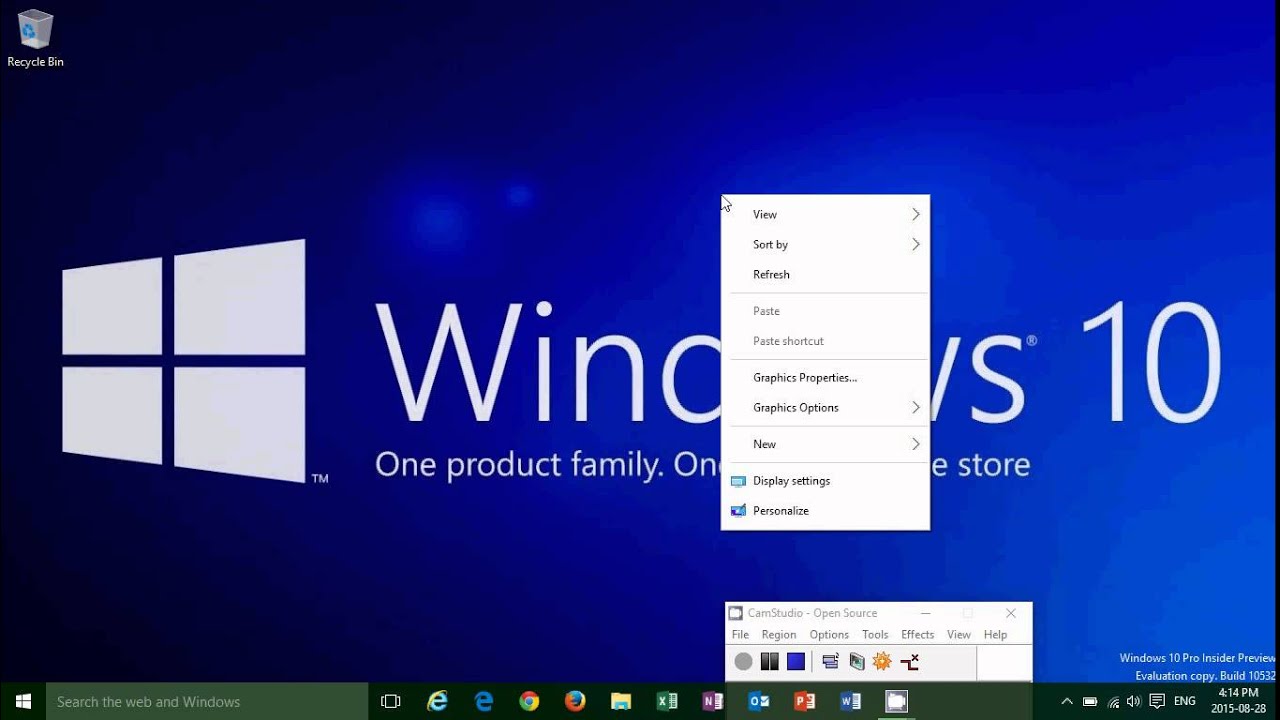Pause recording in CamStudio toolbar
The height and width of the screenshot is (720, 1280).
[769, 661]
